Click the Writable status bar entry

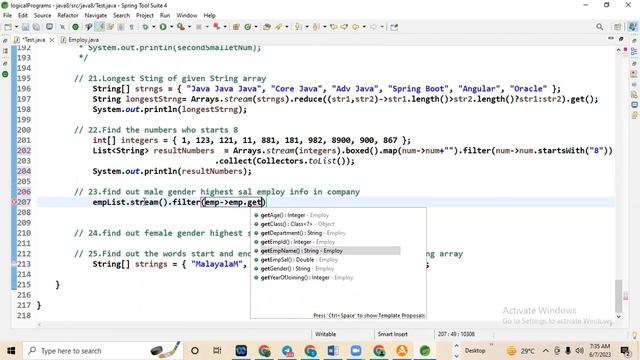click(x=325, y=334)
